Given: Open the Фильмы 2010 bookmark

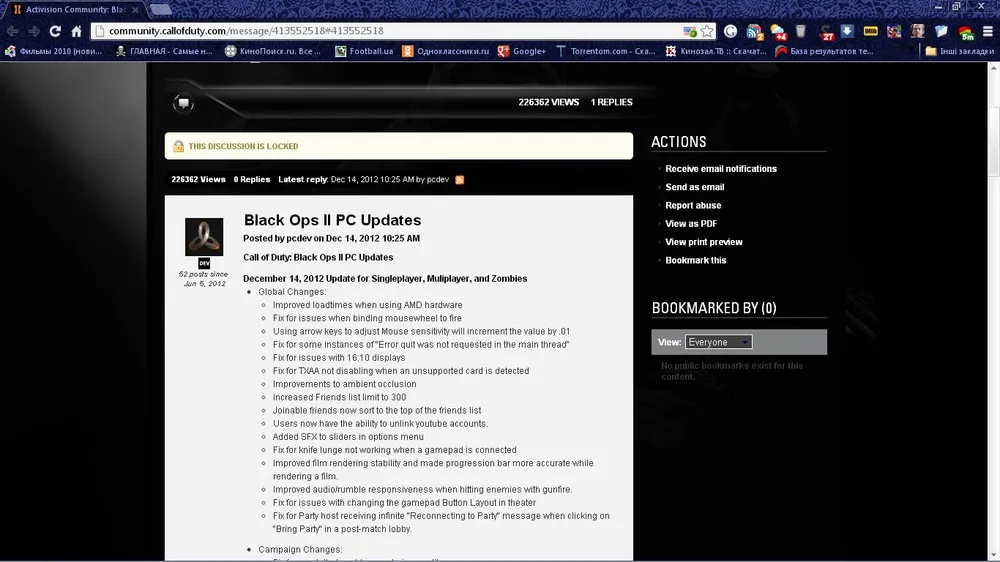Looking at the screenshot, I should [x=54, y=51].
